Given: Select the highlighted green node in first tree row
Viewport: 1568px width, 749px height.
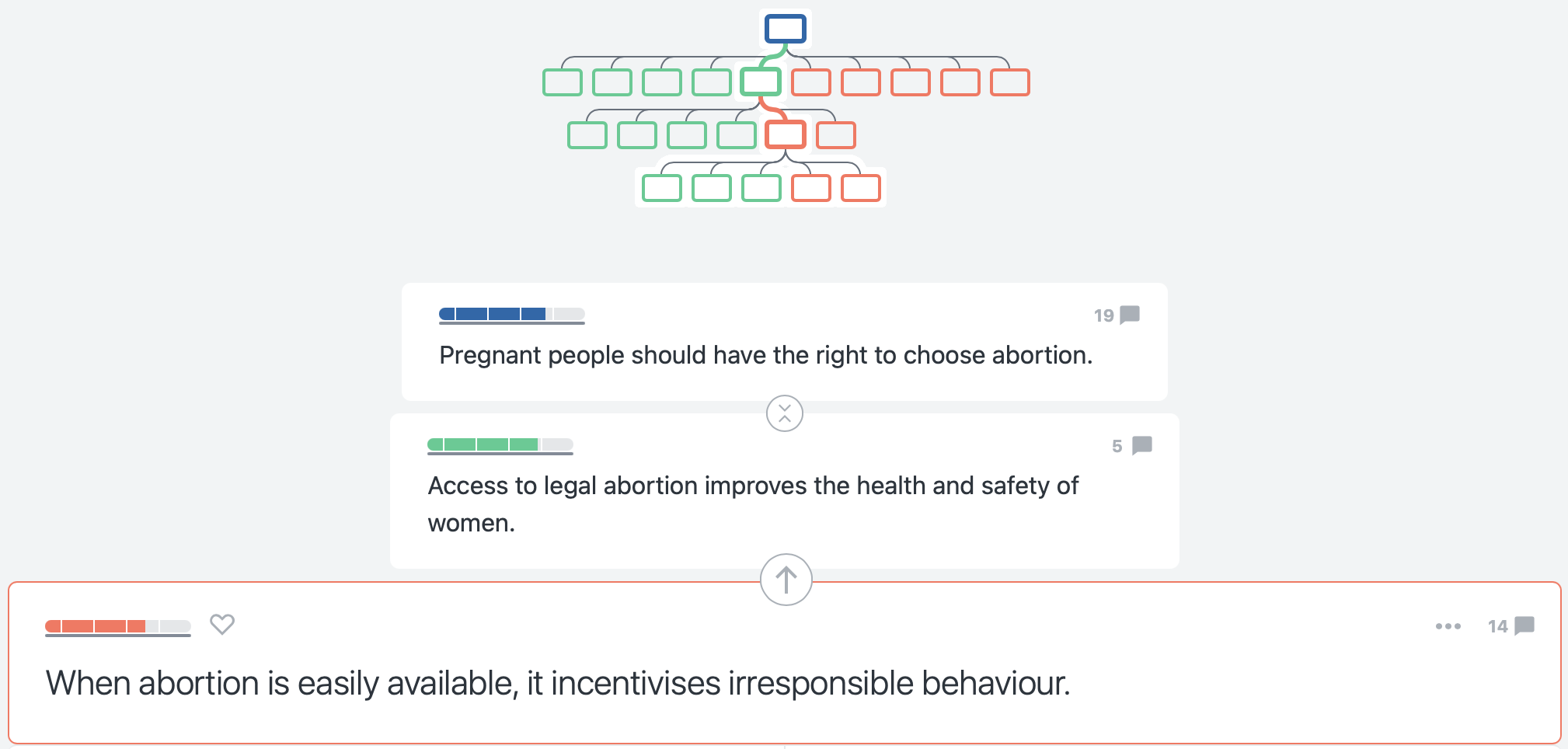Looking at the screenshot, I should [x=761, y=82].
